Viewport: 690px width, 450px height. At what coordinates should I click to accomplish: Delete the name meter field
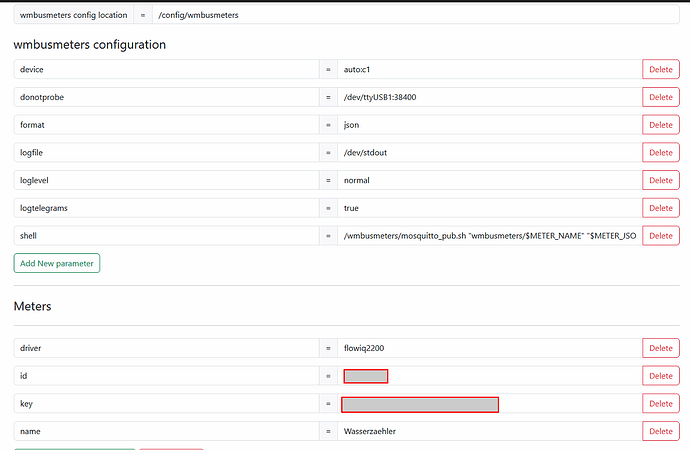pyautogui.click(x=661, y=431)
